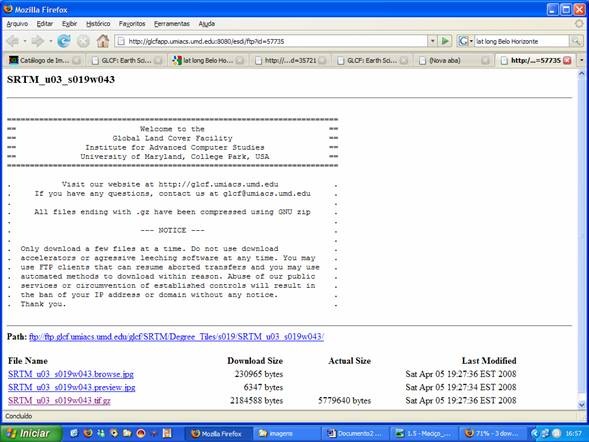
Task: Click the Concluído status bar text
Action: 18,416
